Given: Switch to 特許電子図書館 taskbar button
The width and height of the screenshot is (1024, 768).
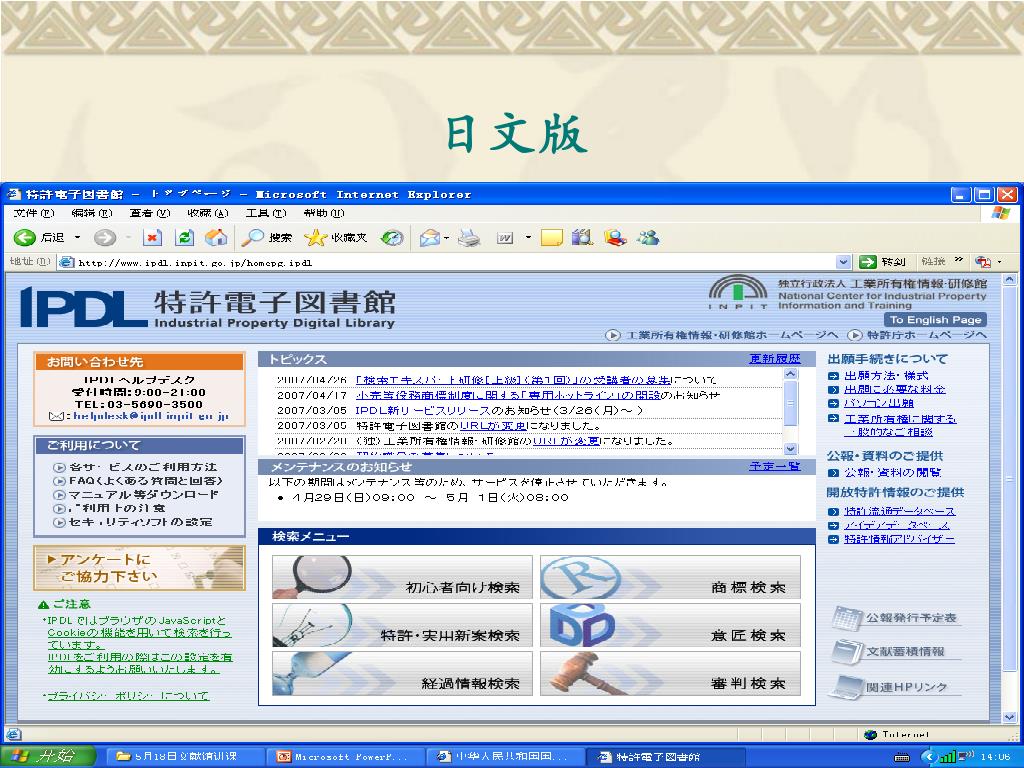Looking at the screenshot, I should [666, 757].
